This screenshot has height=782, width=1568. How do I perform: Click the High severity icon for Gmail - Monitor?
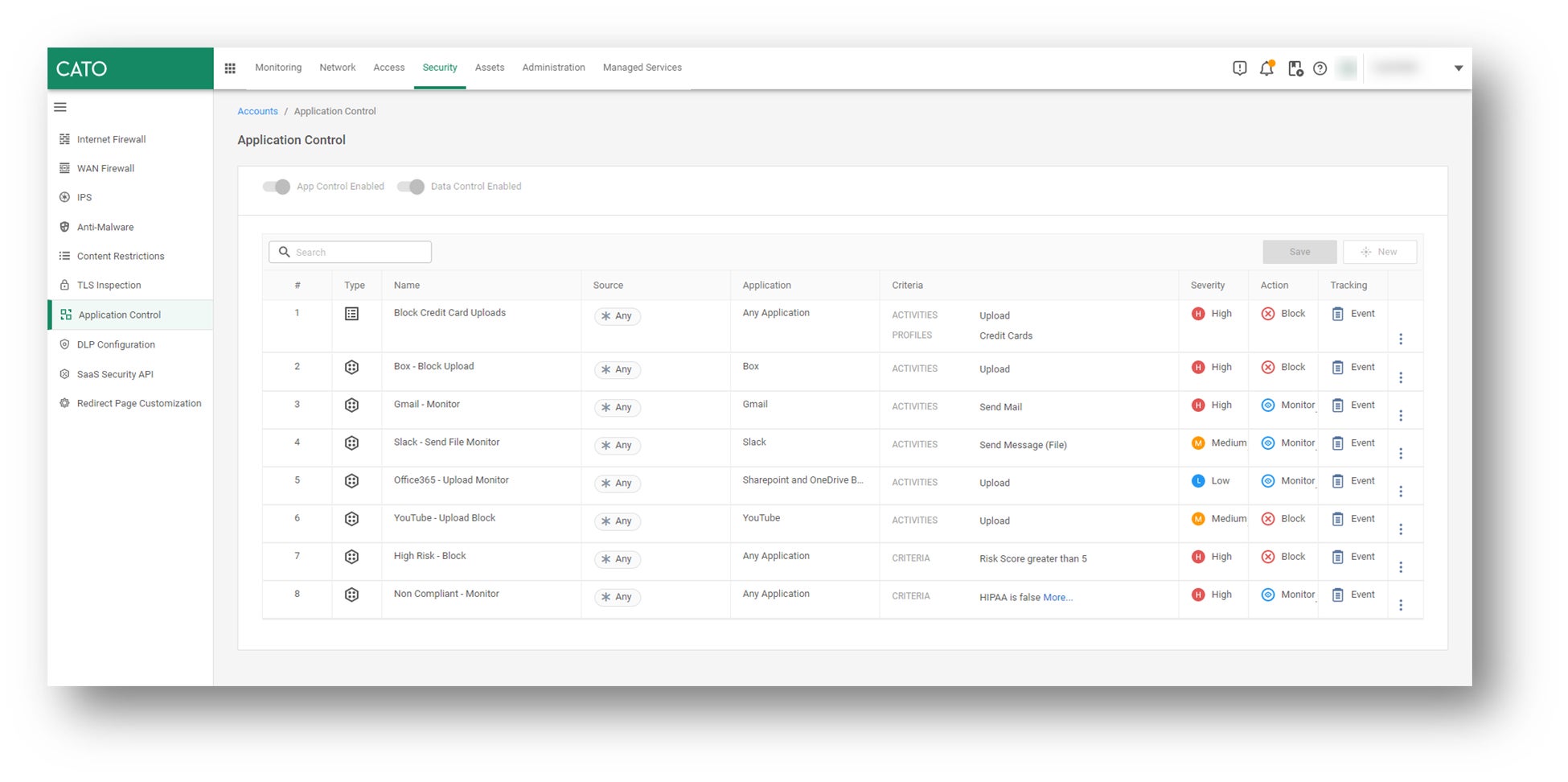(x=1198, y=405)
